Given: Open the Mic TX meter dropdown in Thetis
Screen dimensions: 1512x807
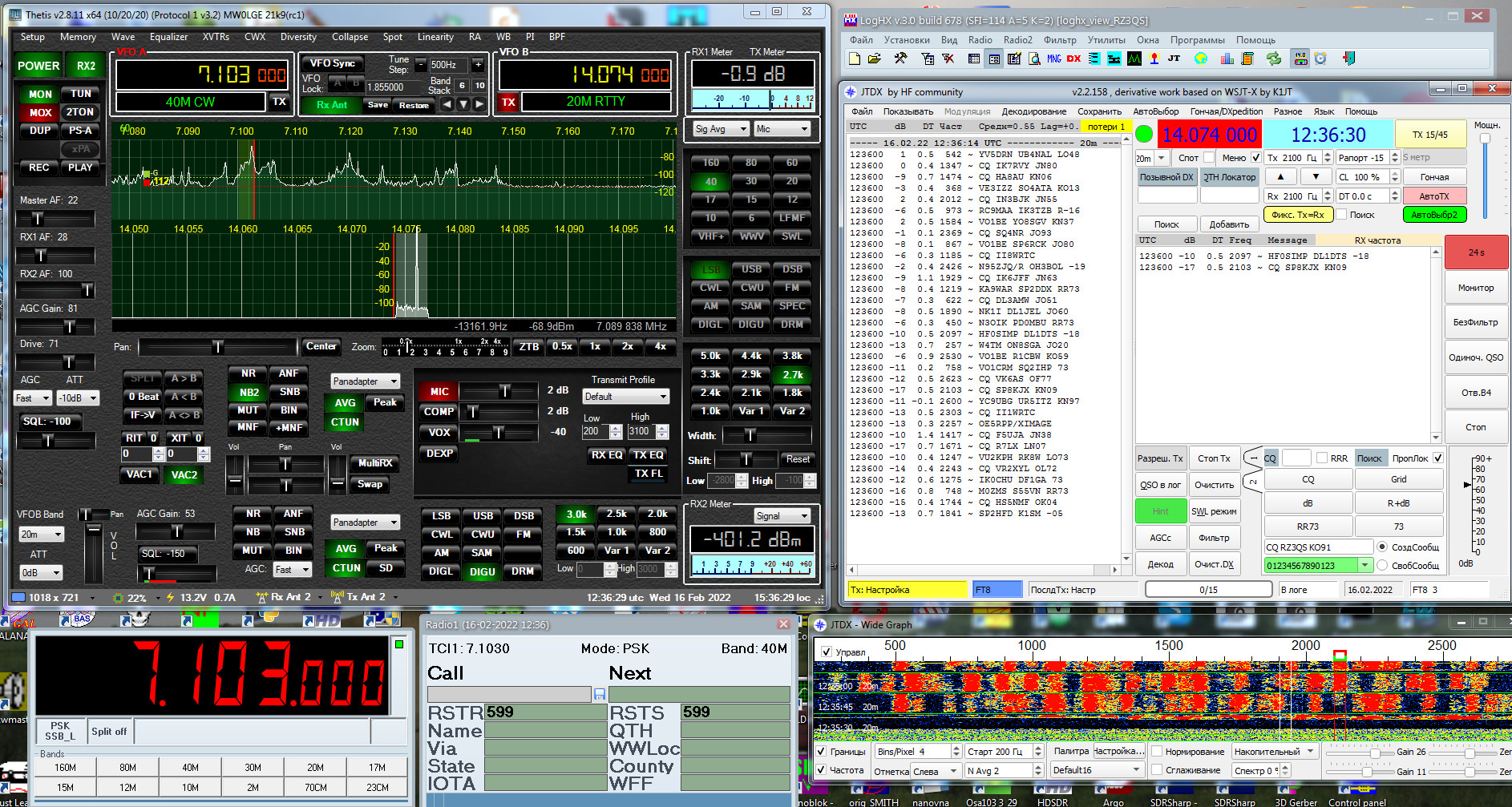Looking at the screenshot, I should [x=782, y=129].
